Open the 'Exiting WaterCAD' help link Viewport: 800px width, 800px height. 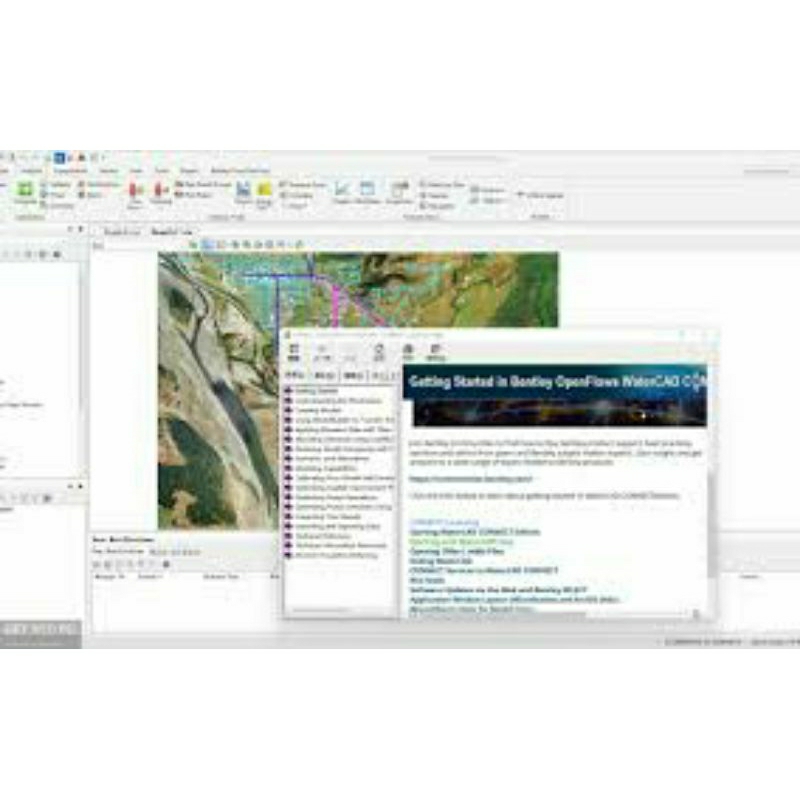pos(441,561)
